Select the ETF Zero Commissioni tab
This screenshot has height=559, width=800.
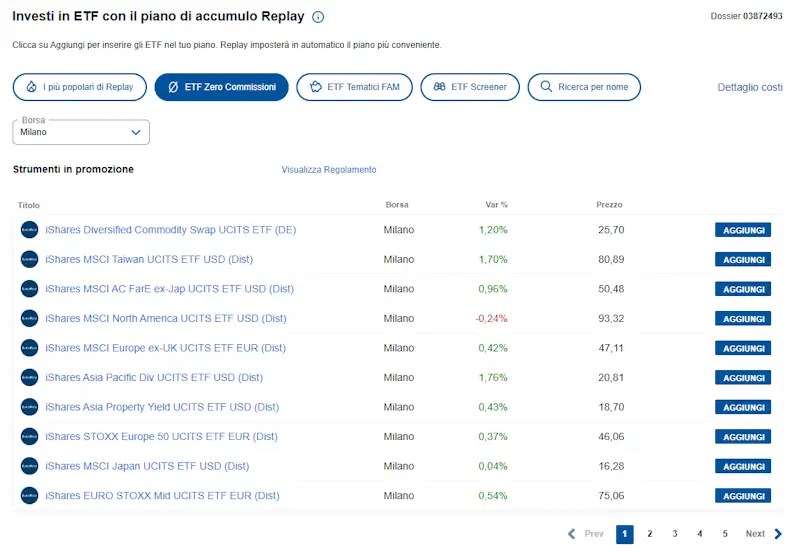[x=221, y=87]
